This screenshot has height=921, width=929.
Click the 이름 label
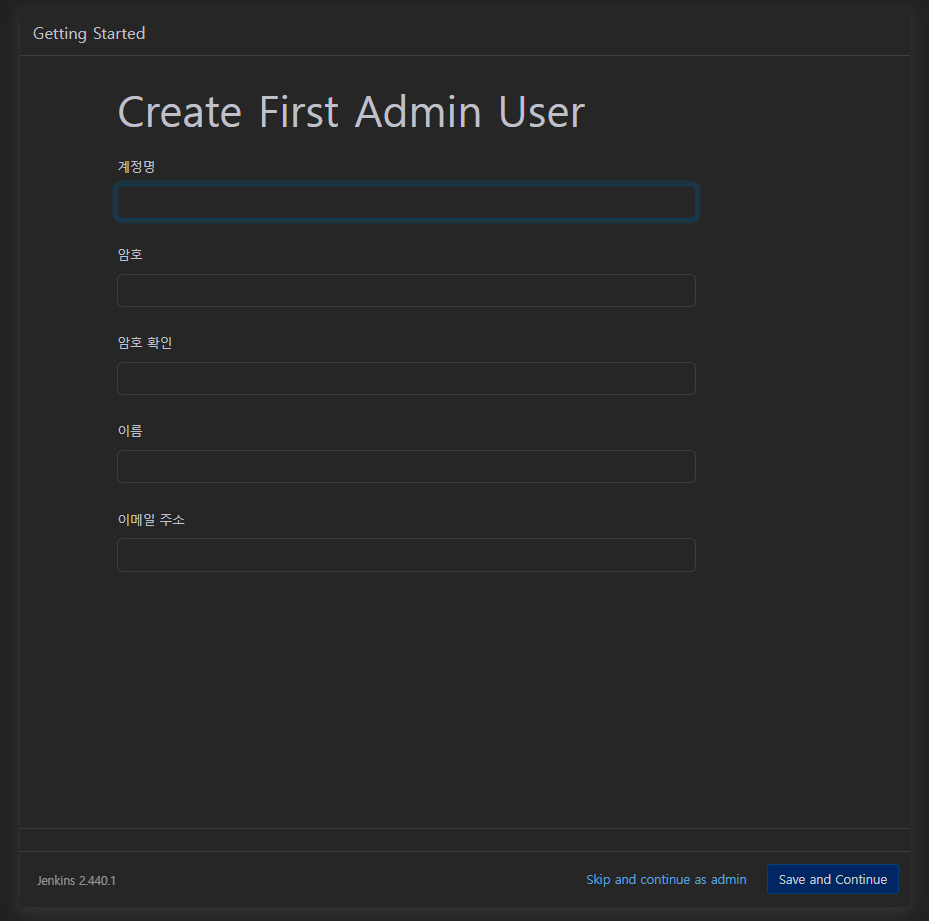pyautogui.click(x=130, y=431)
